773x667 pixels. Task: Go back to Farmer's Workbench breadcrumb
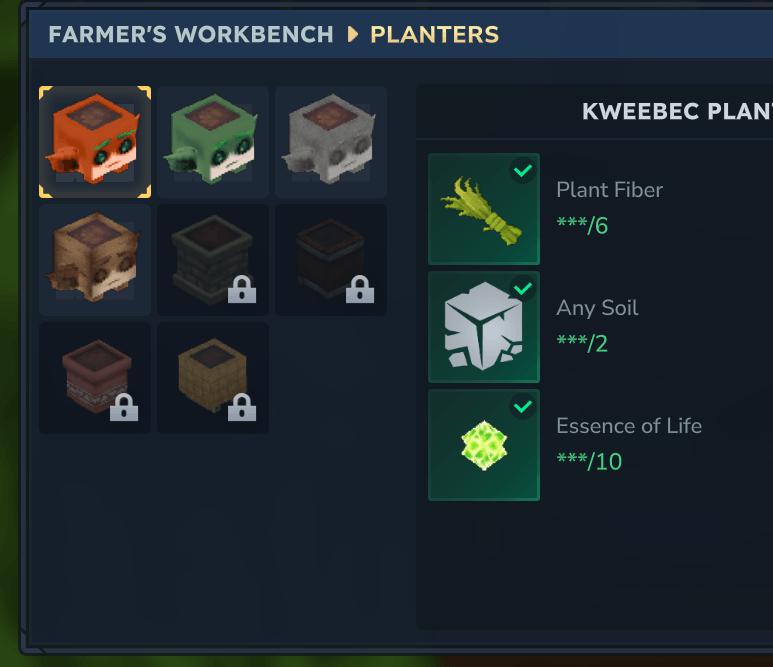point(191,35)
